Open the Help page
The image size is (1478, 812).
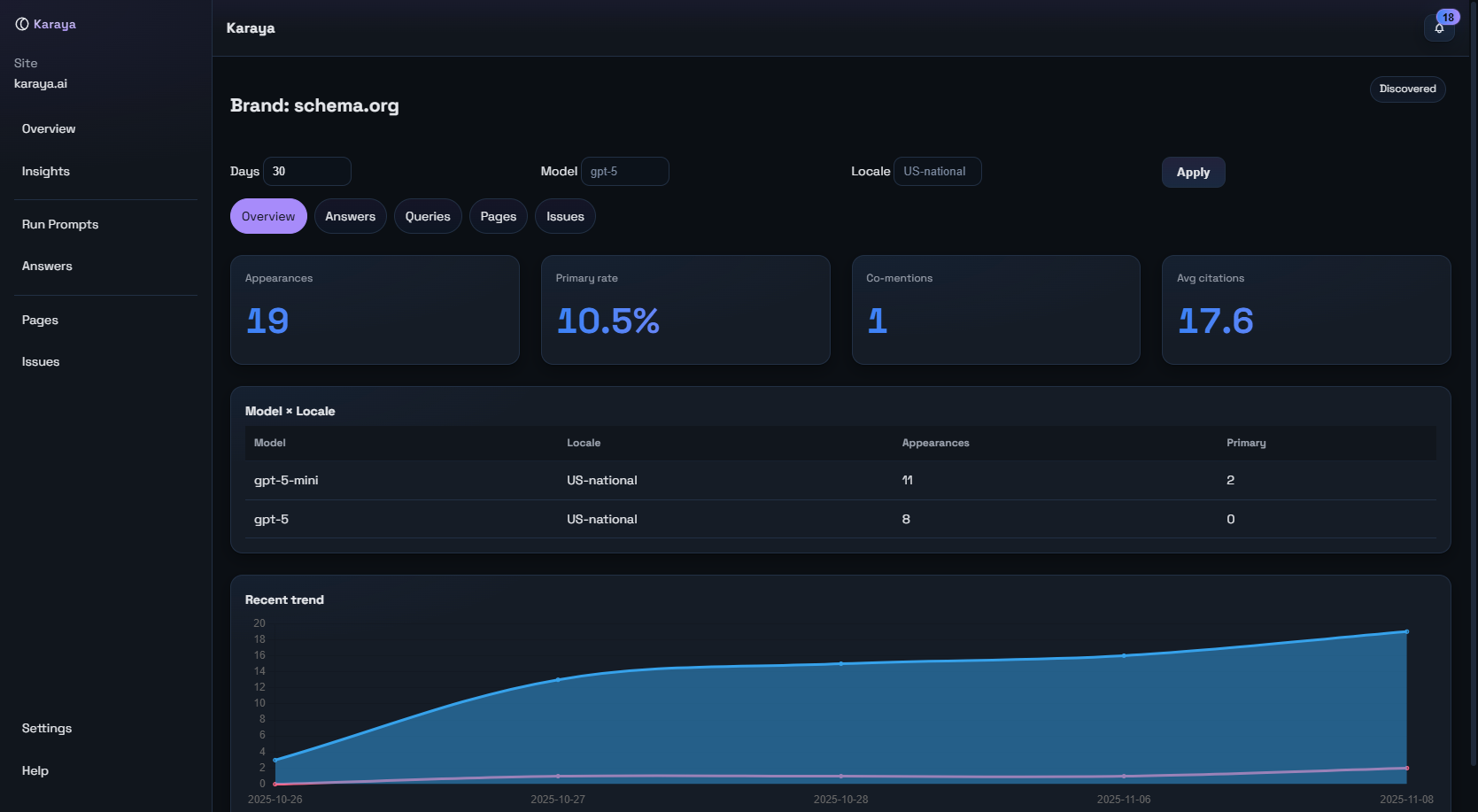pos(35,770)
